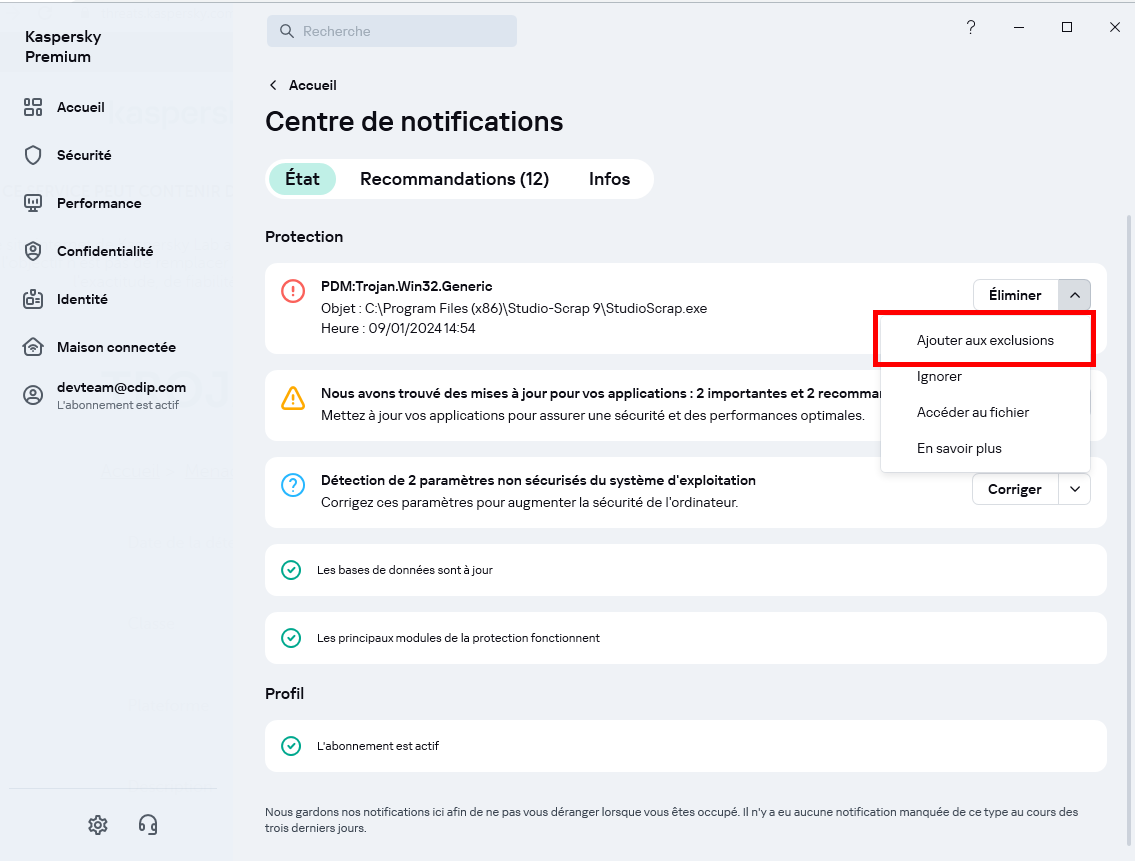Click 'Nous avons trouvé des mises à jour' heading

click(x=601, y=393)
